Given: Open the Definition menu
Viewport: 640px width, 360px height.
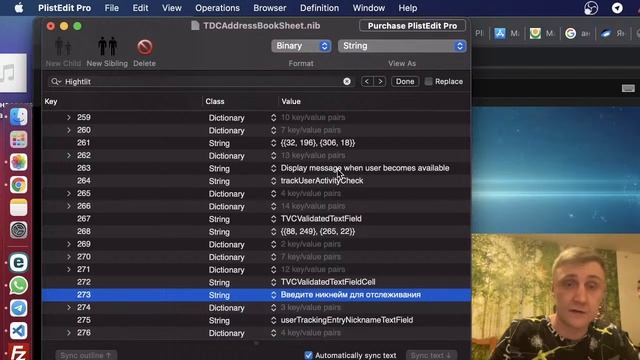Looking at the screenshot, I should point(319,8).
